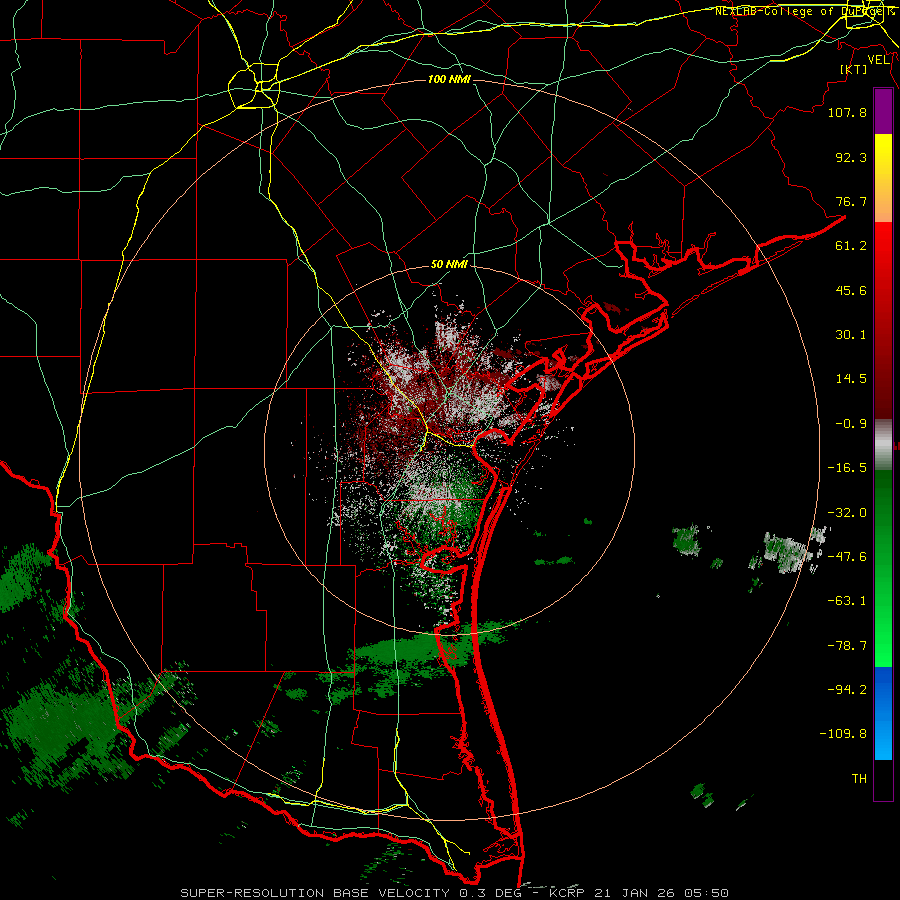Image resolution: width=900 pixels, height=900 pixels.
Task: Select the -63.1 scale value
Action: [x=847, y=601]
